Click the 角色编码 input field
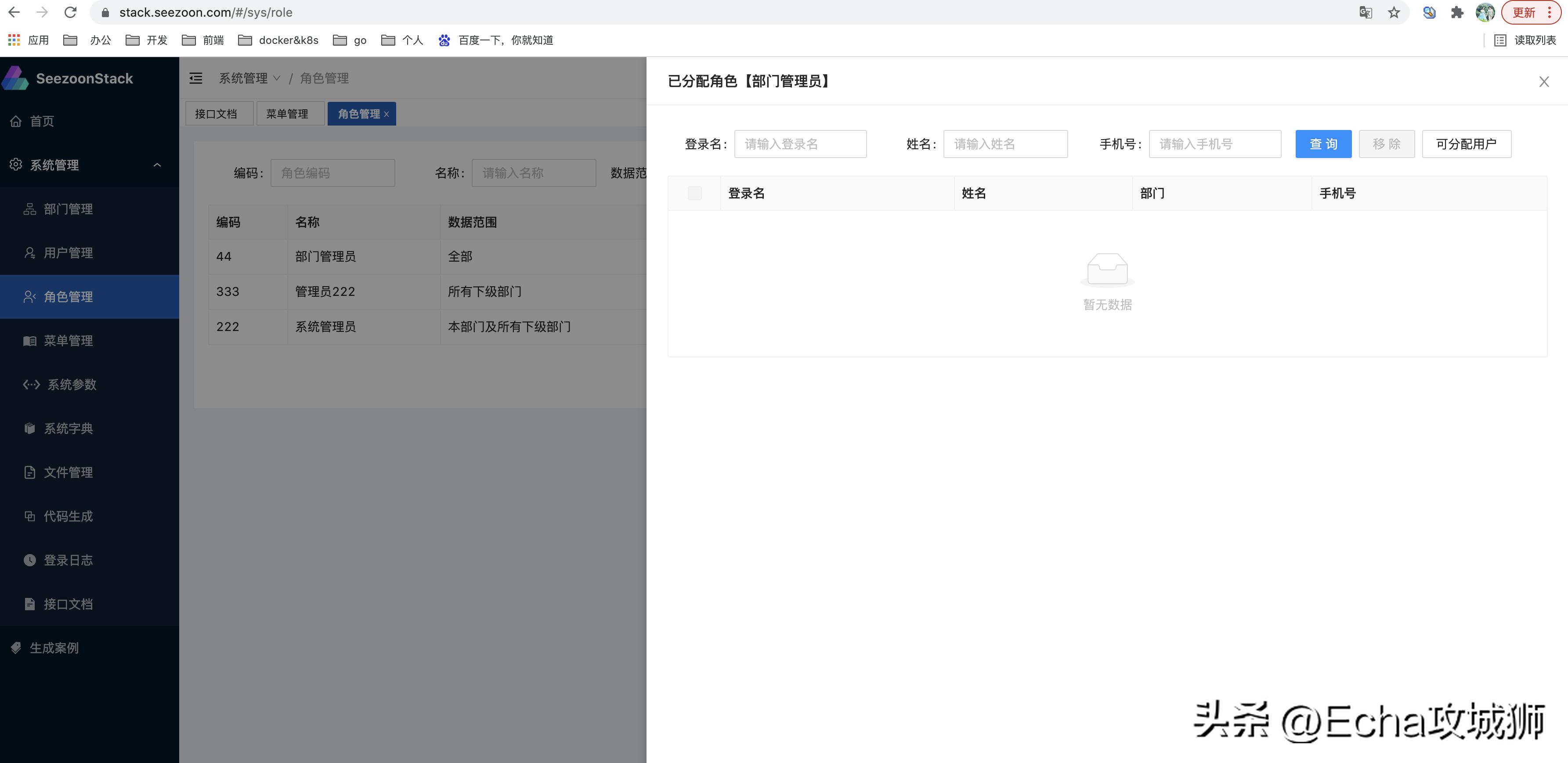The height and width of the screenshot is (763, 1568). point(332,173)
